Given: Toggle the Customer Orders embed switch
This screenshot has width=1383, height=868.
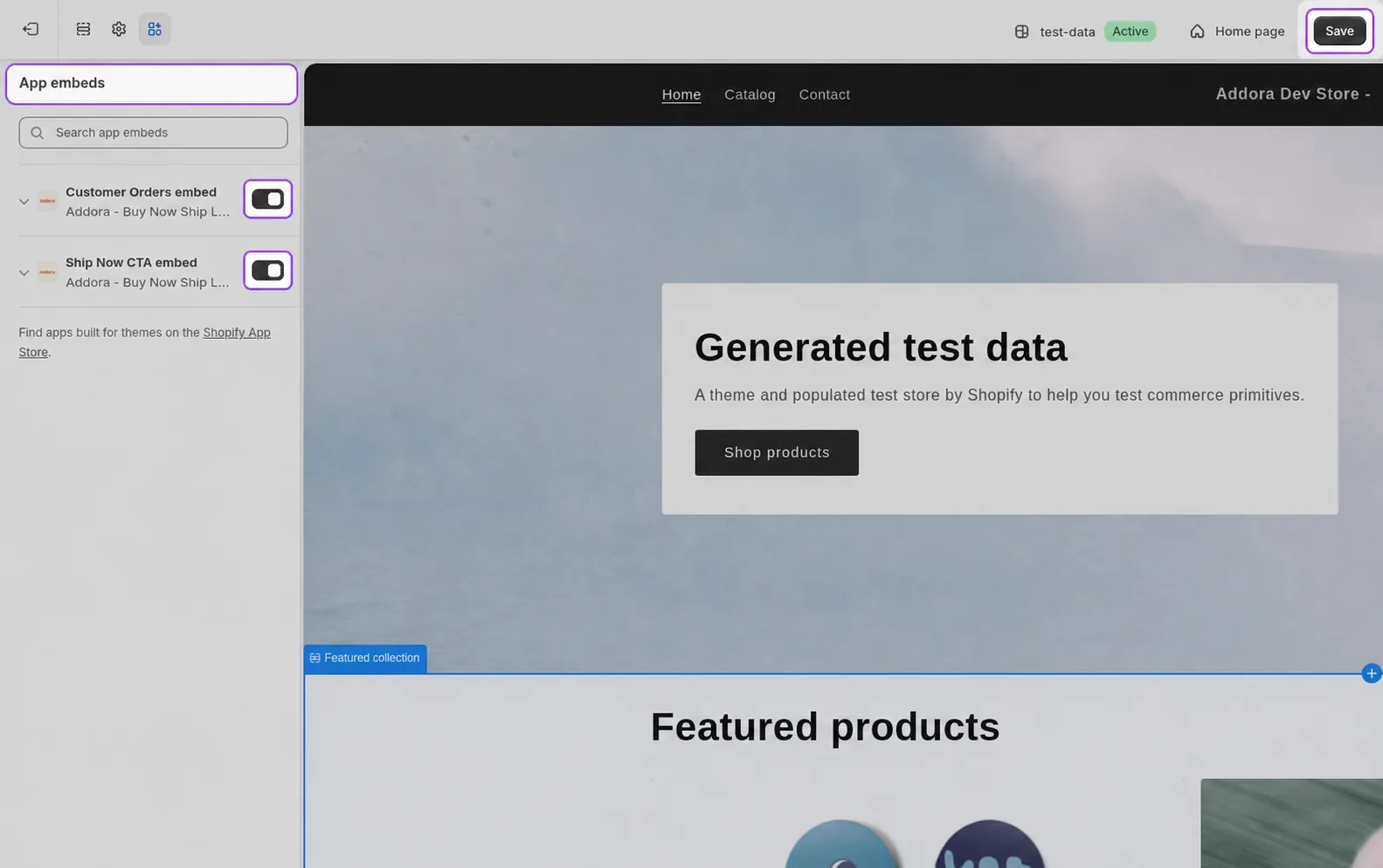Looking at the screenshot, I should click(x=267, y=199).
